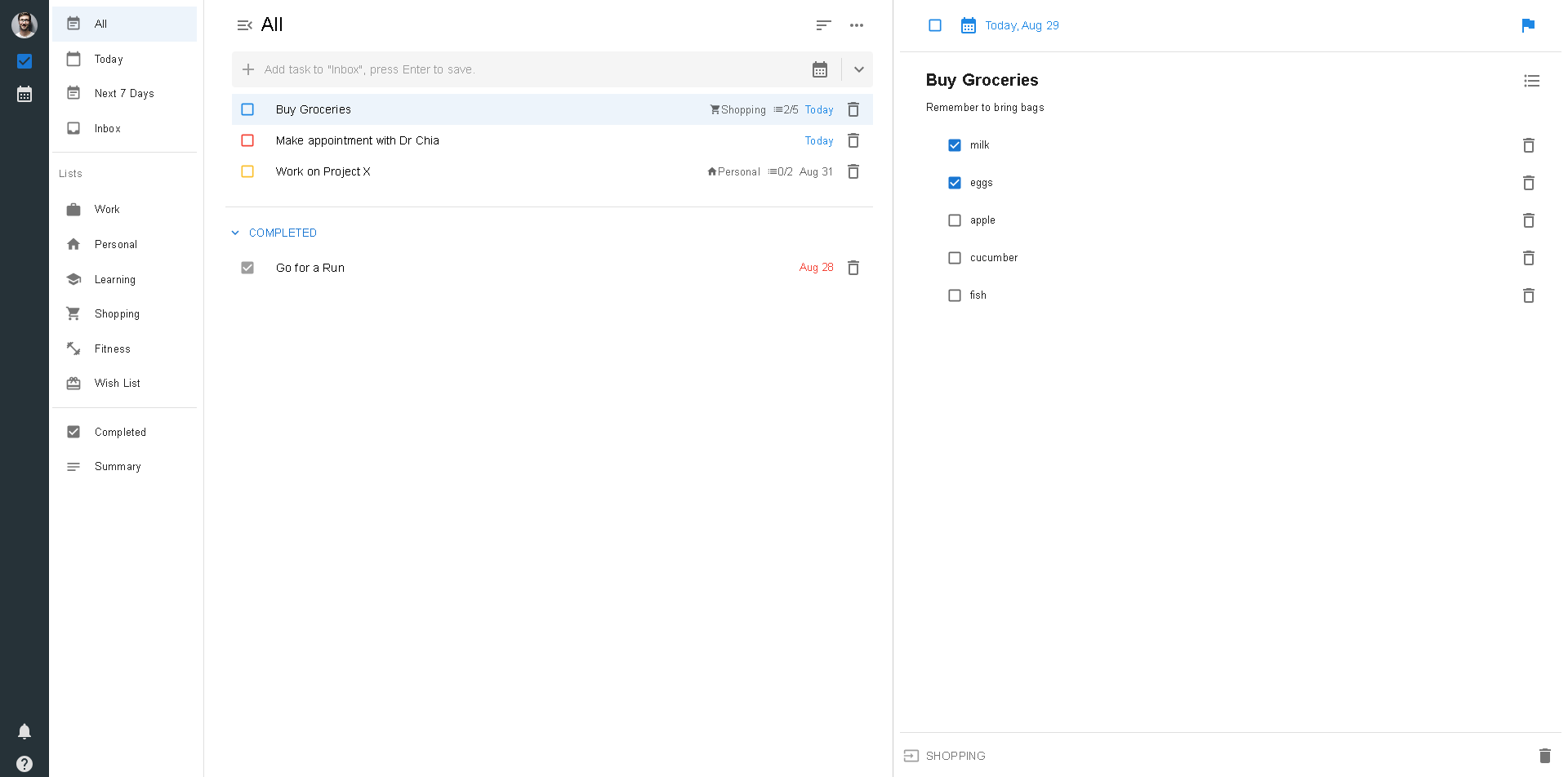Expand the add-task options chevron
The image size is (1568, 777).
point(858,69)
